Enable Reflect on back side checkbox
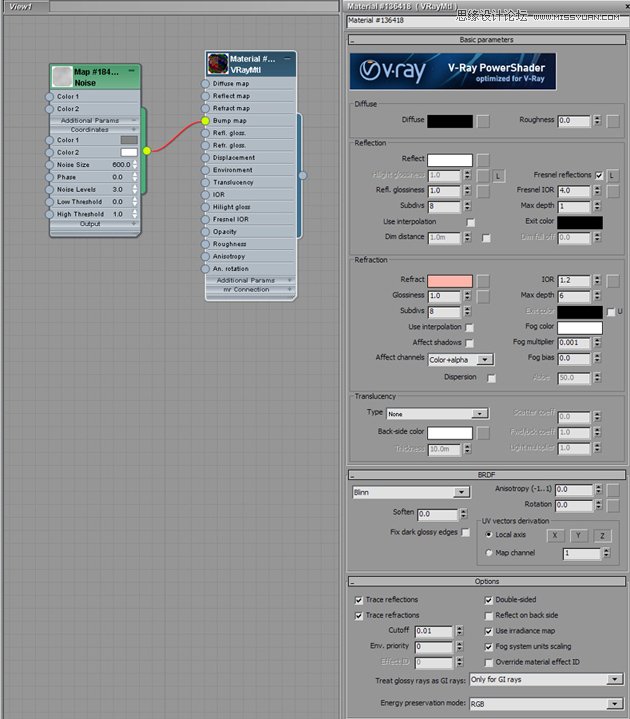 point(489,616)
